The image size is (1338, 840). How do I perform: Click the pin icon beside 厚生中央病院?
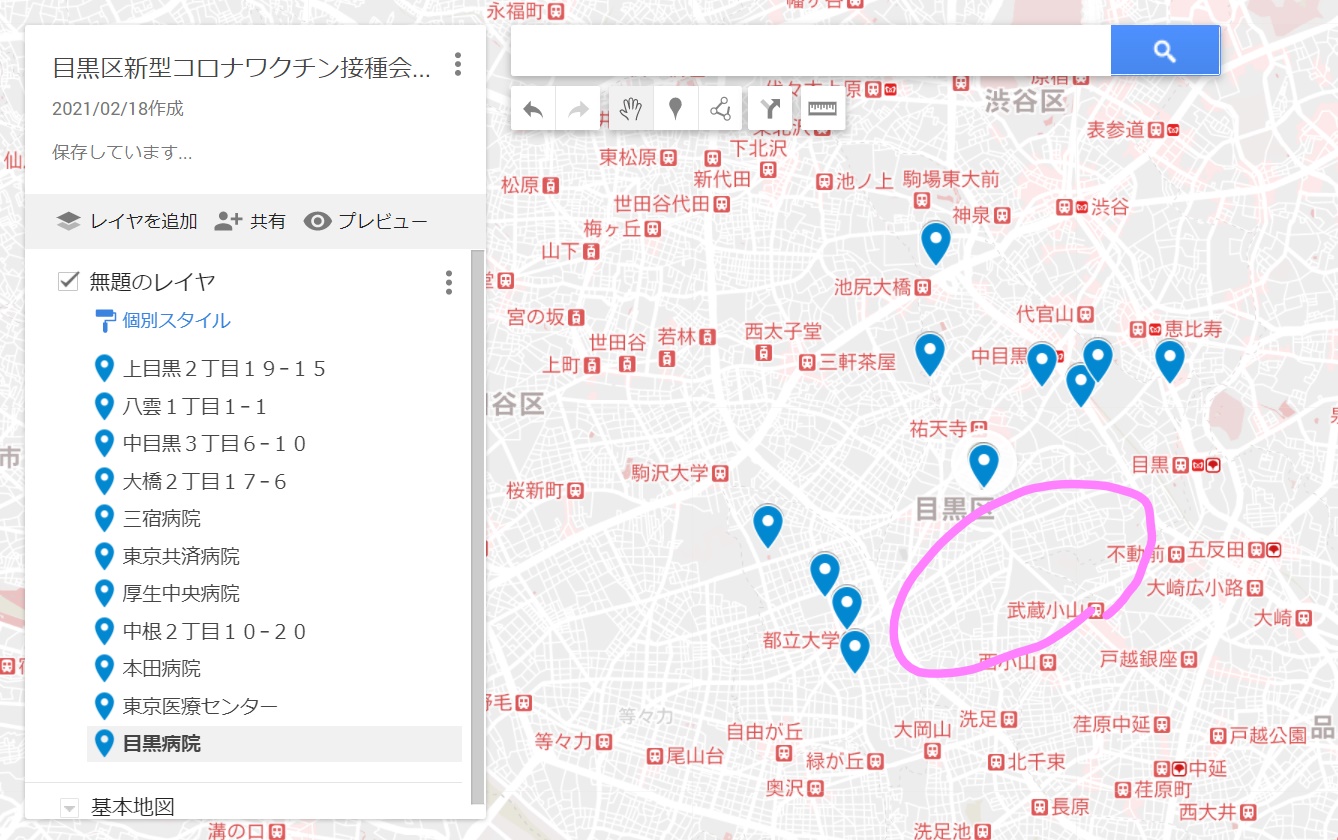(x=104, y=593)
